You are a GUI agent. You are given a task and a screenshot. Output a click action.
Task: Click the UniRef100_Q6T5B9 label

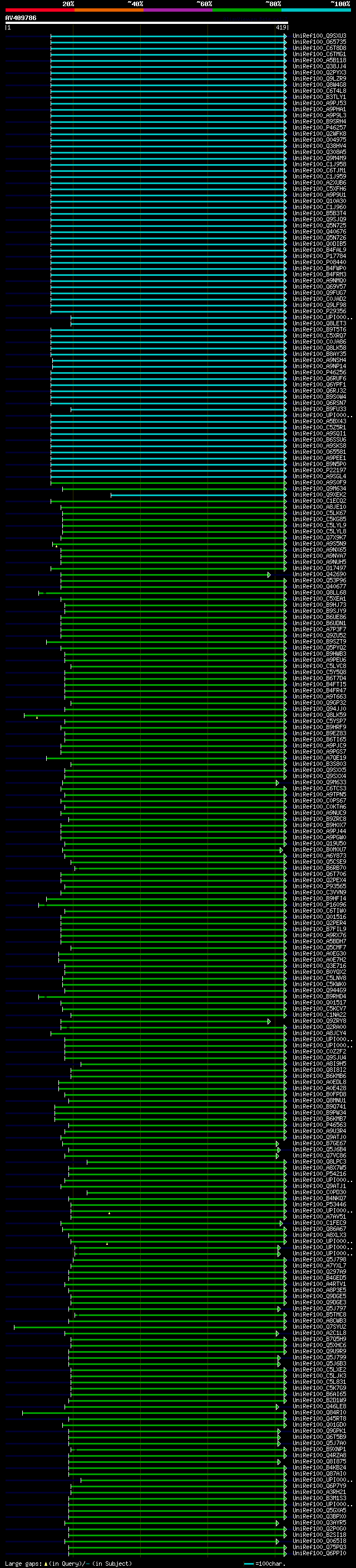(319, 1437)
